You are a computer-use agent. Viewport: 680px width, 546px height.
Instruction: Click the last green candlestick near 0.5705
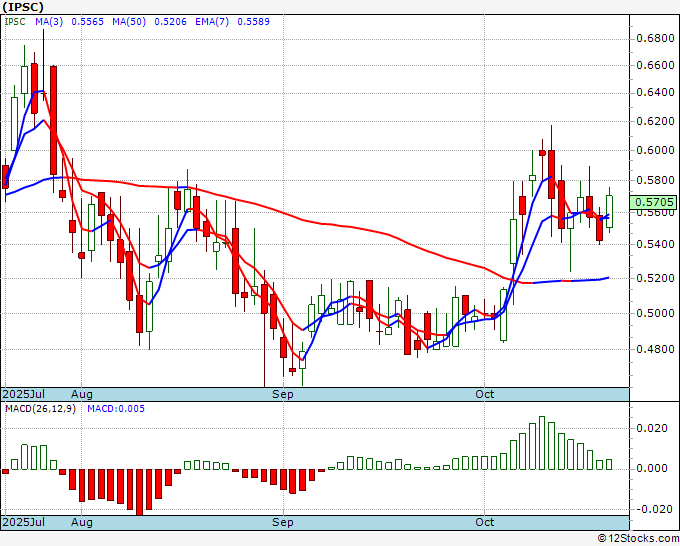click(609, 212)
